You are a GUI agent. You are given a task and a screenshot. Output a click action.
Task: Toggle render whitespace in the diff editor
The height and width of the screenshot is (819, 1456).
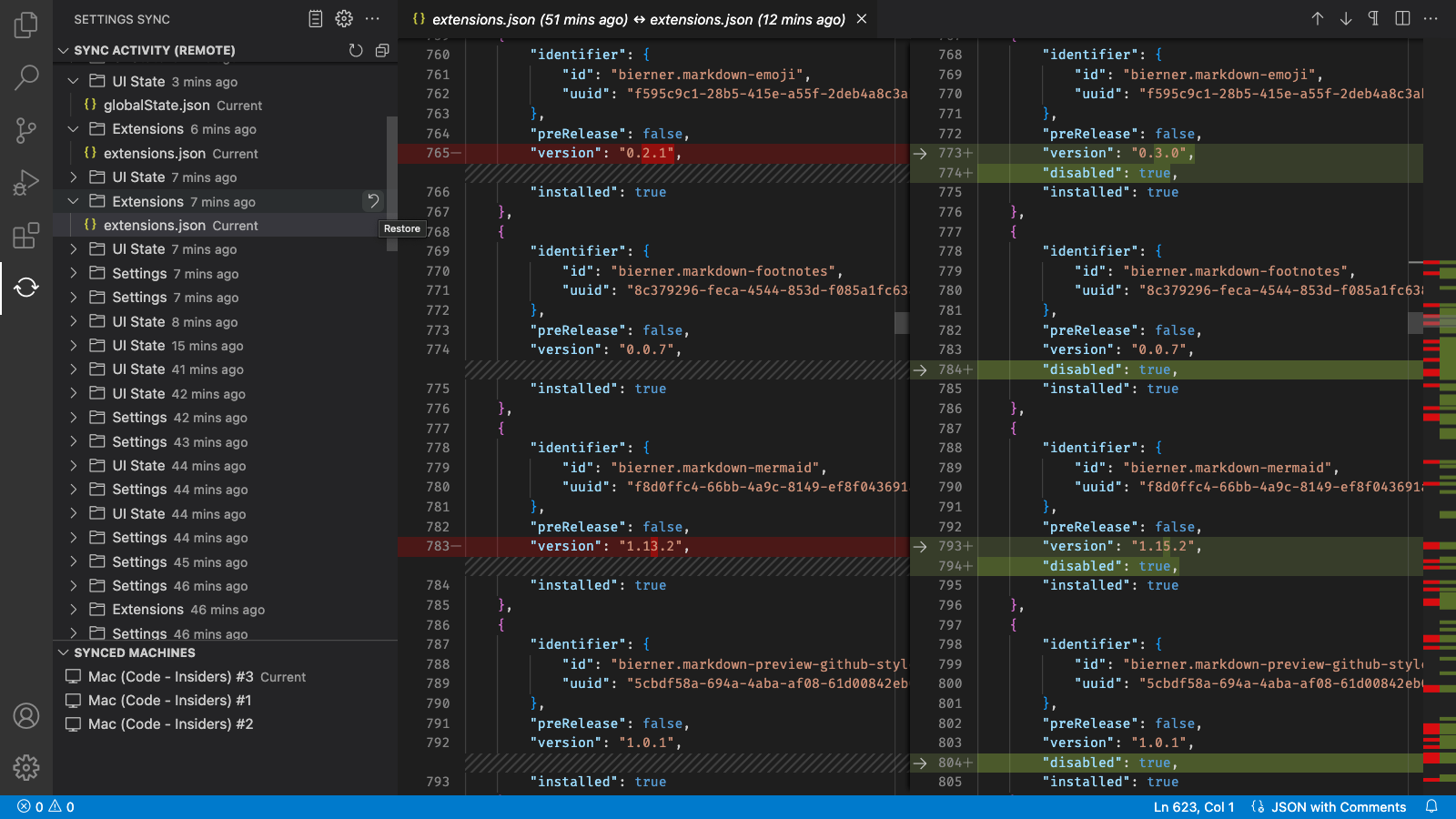click(1373, 18)
